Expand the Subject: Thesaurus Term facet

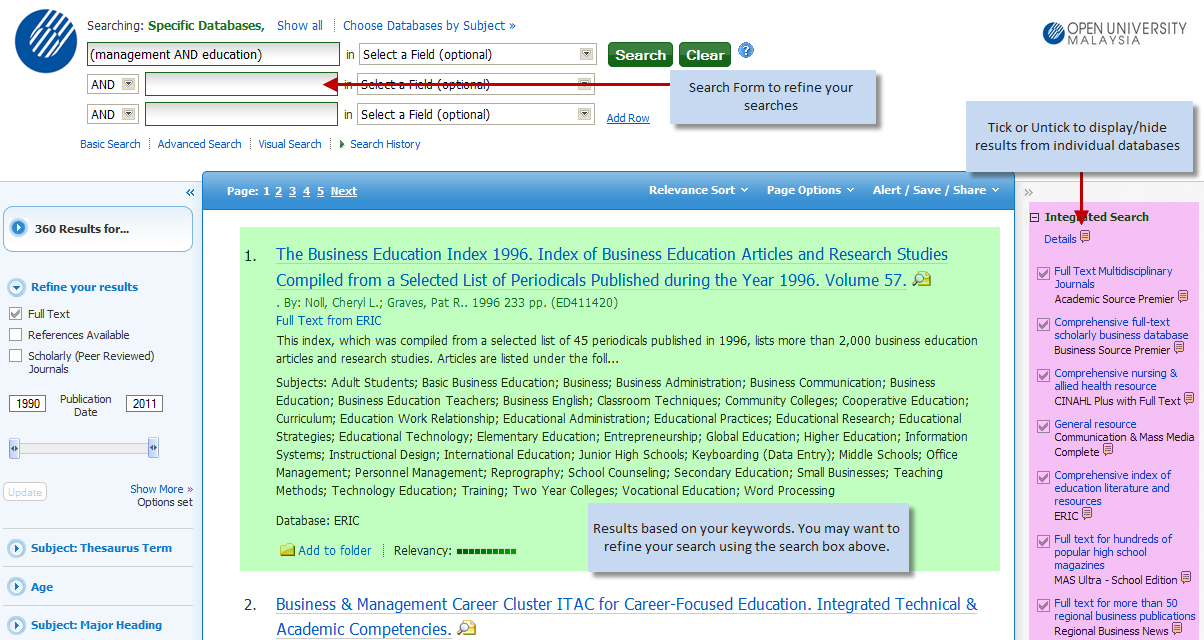coord(16,548)
